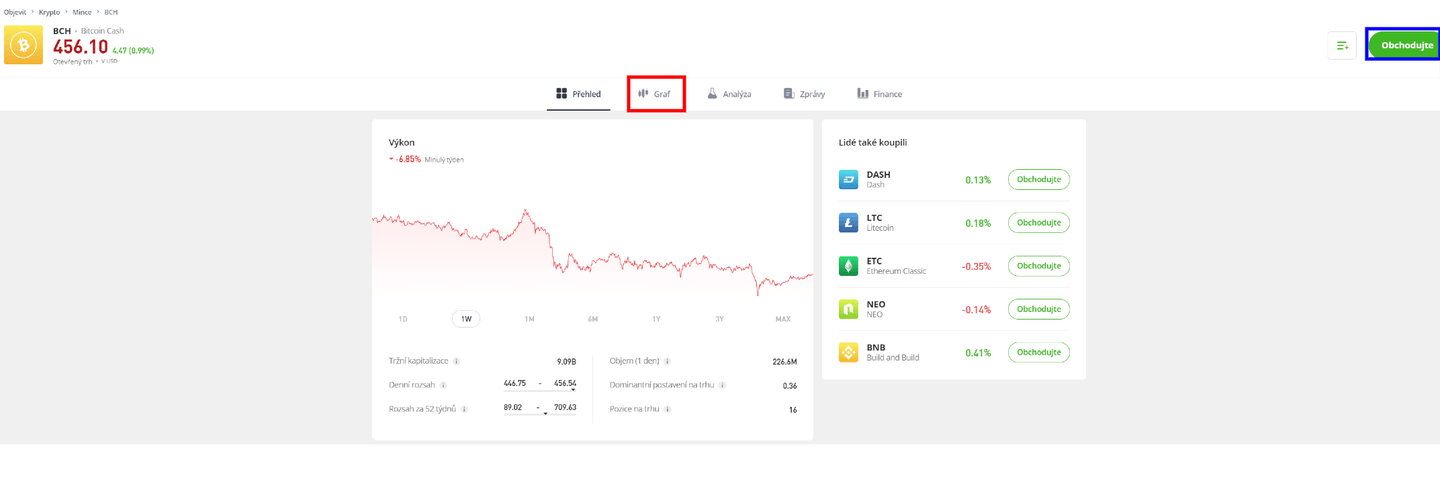Click the DASH coin icon
Viewport: 1440px width, 490px height.
(848, 180)
